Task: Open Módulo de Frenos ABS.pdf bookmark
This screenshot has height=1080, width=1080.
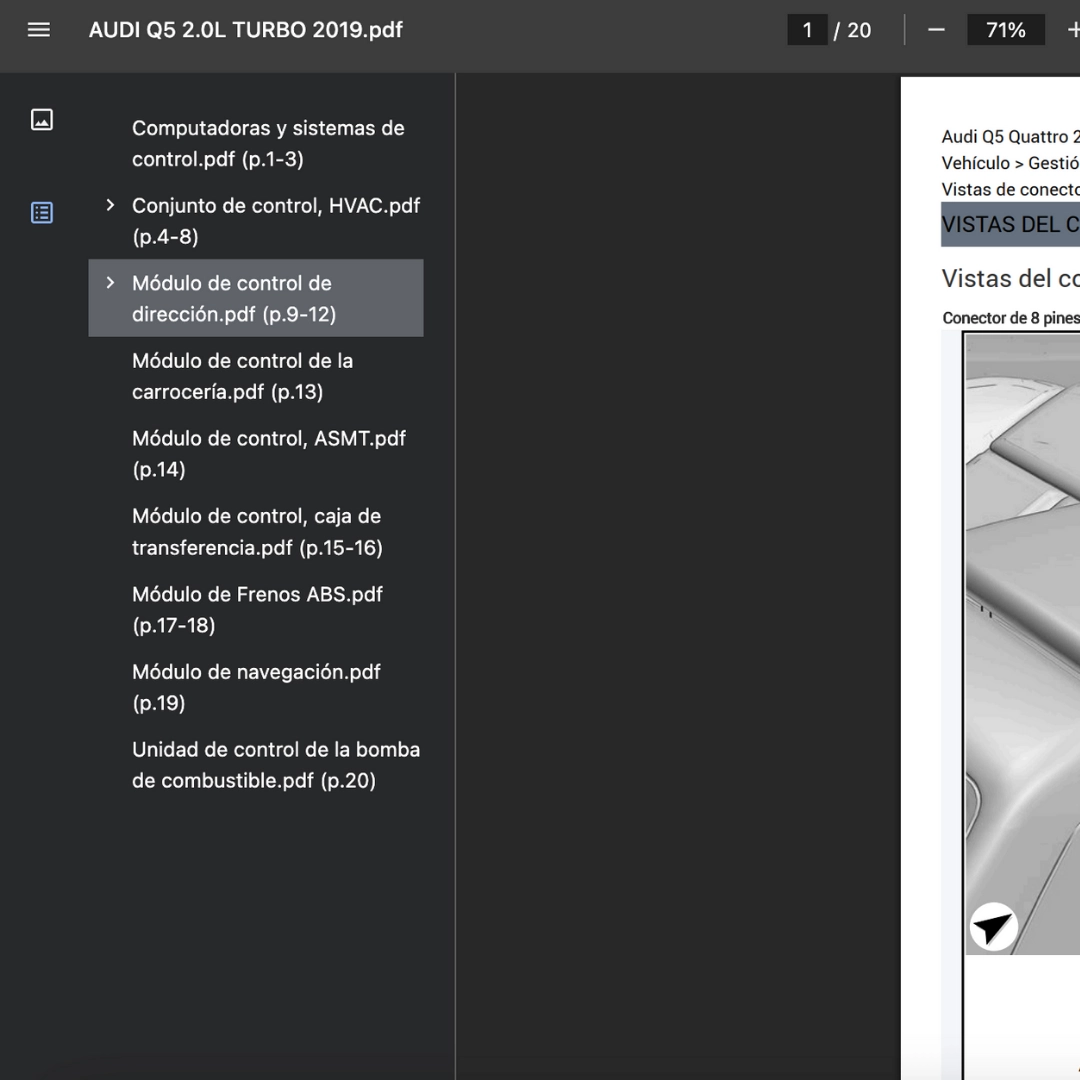Action: click(x=257, y=610)
